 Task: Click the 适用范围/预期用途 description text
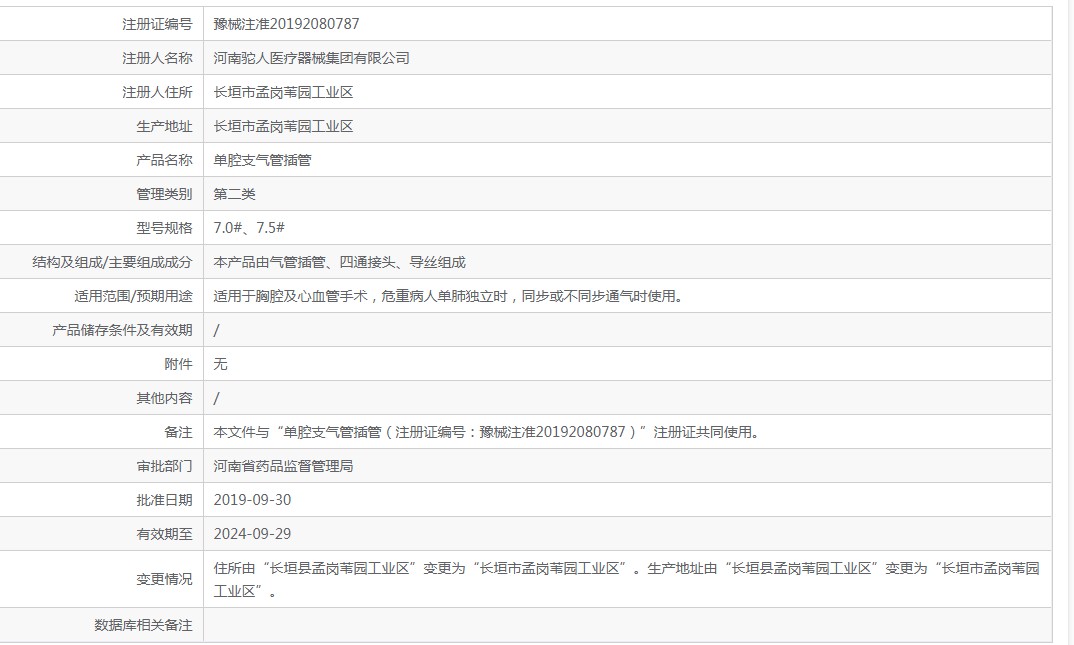448,296
